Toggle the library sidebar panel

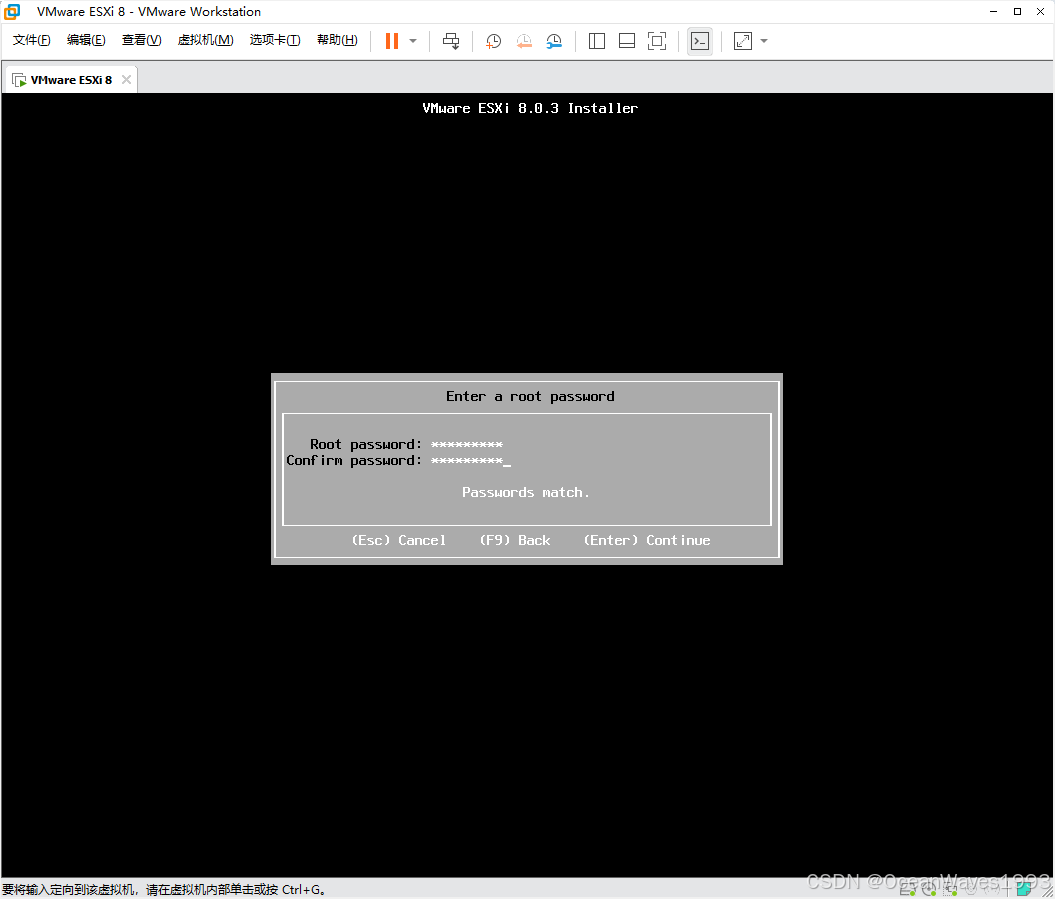(597, 41)
